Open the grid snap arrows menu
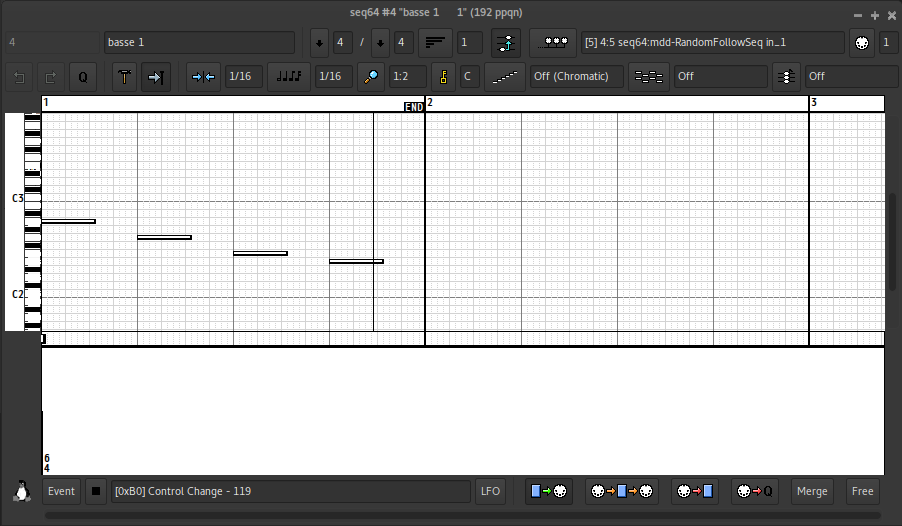This screenshot has width=902, height=526. (x=203, y=77)
